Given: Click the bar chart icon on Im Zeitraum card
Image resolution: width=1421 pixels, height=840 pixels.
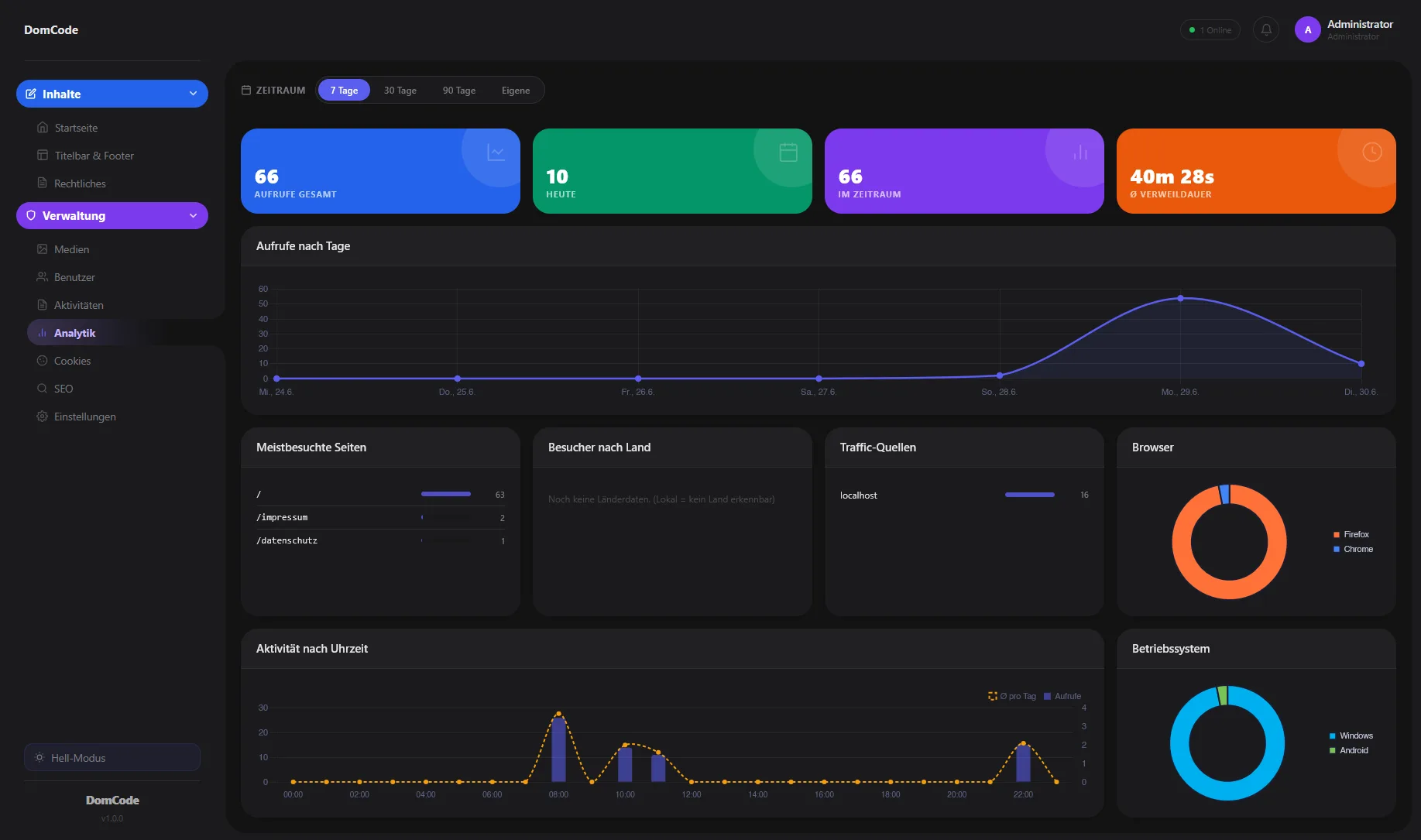Looking at the screenshot, I should [1080, 153].
